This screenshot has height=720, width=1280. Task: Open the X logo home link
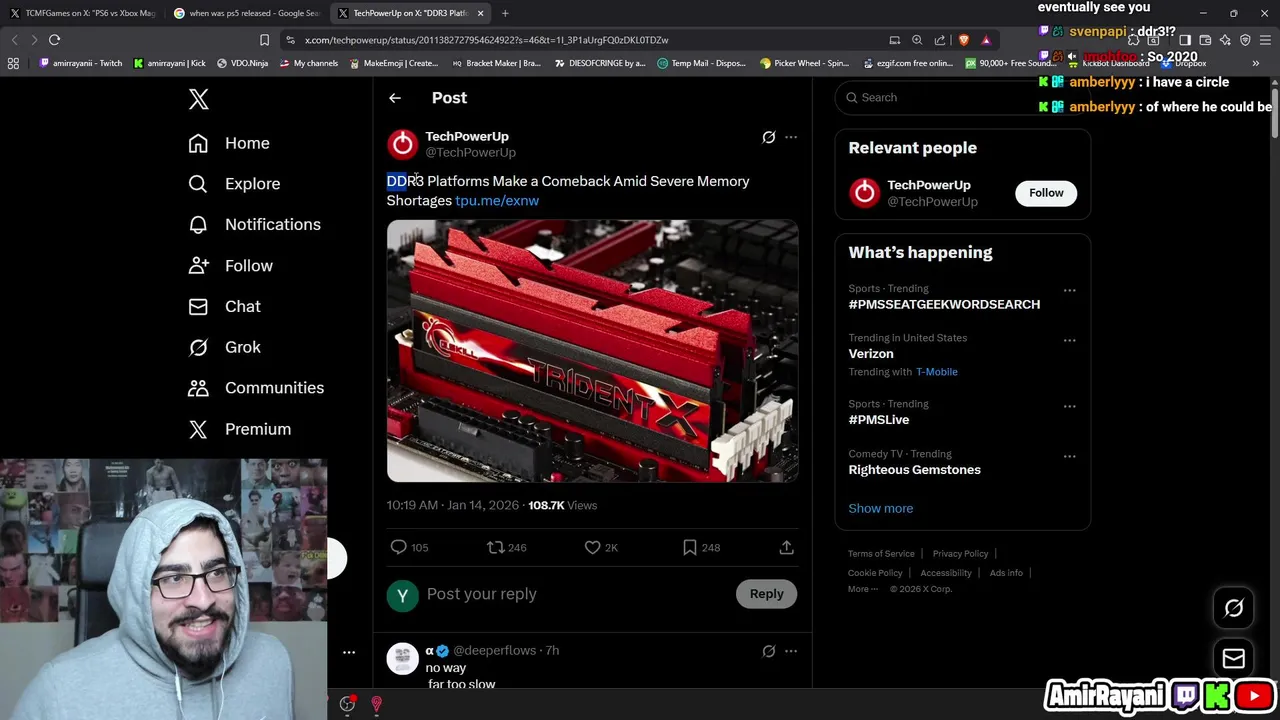(x=198, y=98)
